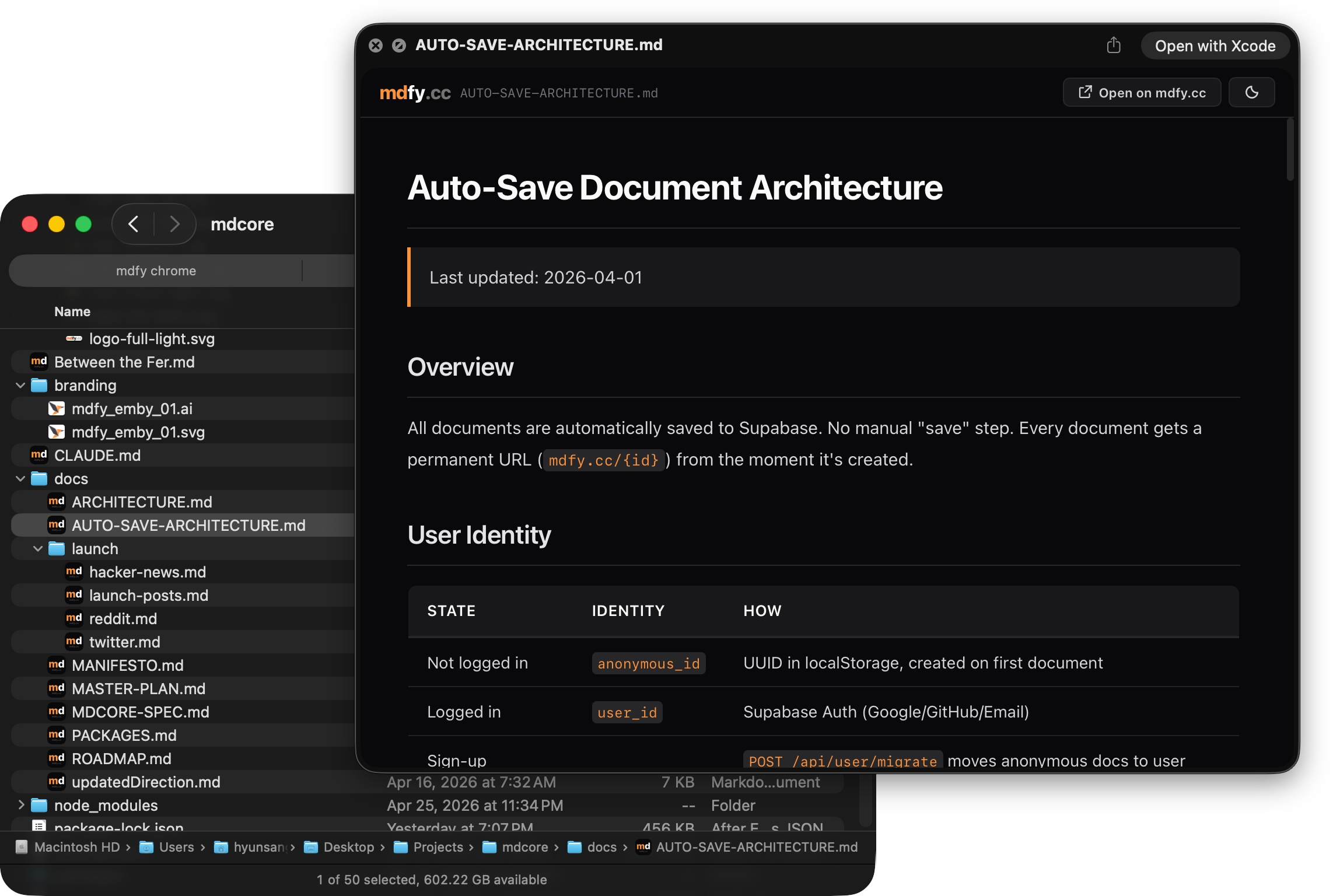
Task: Select the mdfy_emby_01.ai file icon
Action: coord(56,409)
